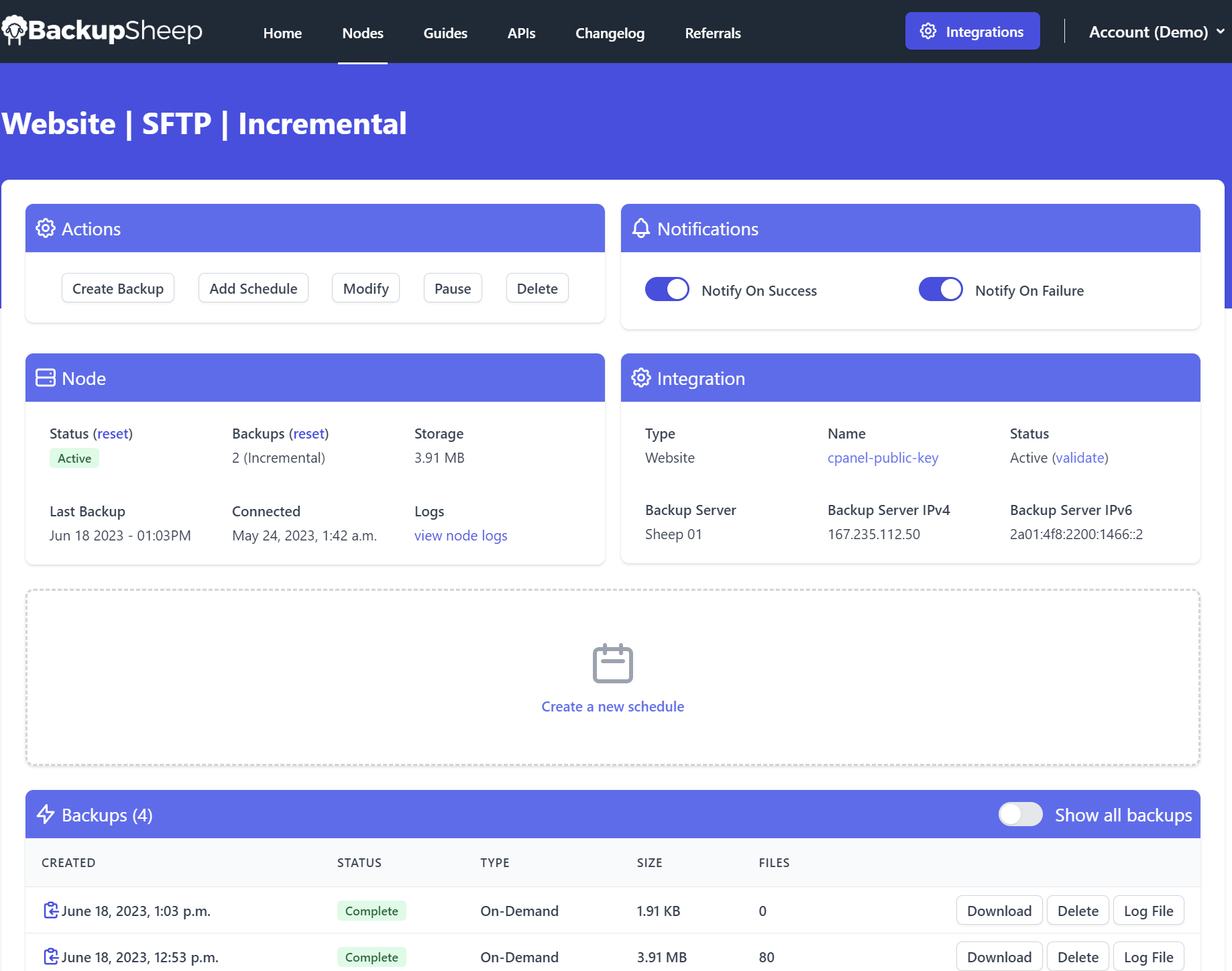The image size is (1232, 971).
Task: Click the Complete badge in 12:53 p.m. row
Action: point(372,956)
